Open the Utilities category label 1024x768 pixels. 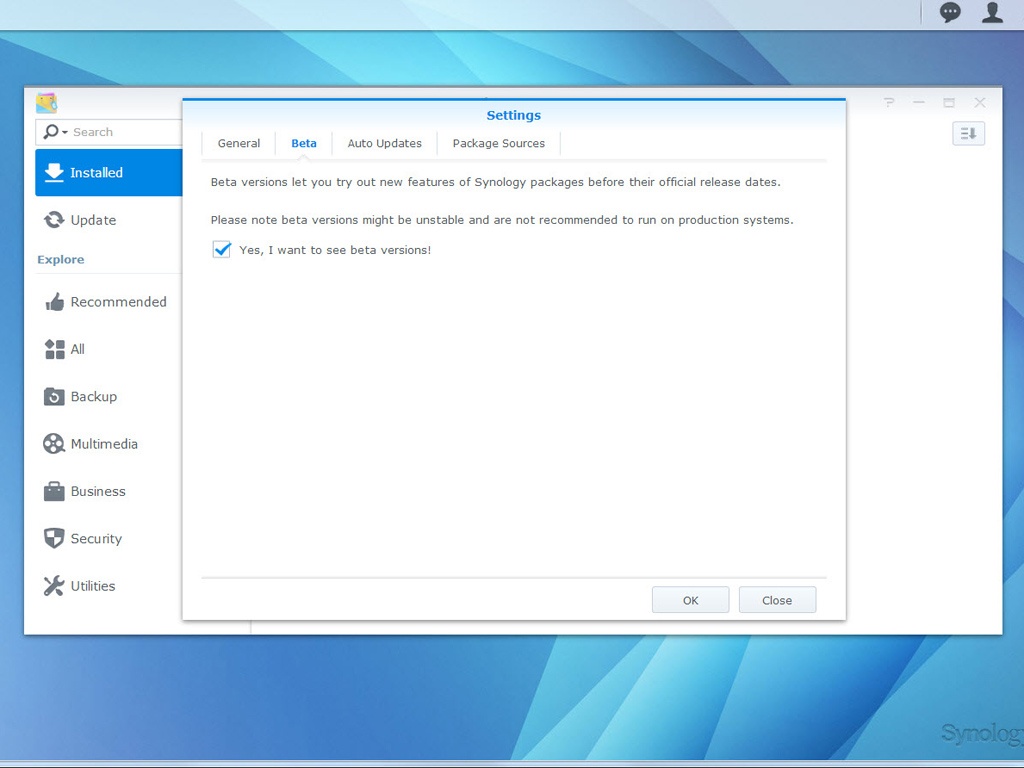point(93,586)
